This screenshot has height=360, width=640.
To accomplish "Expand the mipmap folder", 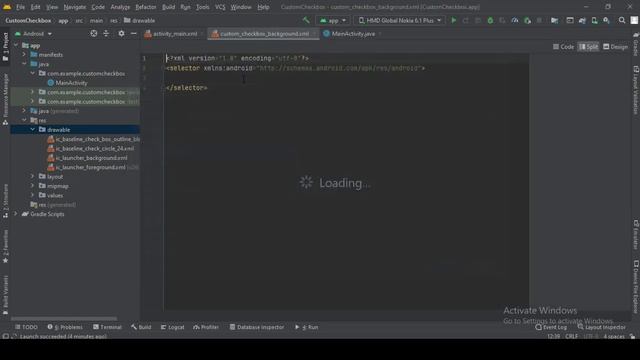I will pyautogui.click(x=33, y=186).
